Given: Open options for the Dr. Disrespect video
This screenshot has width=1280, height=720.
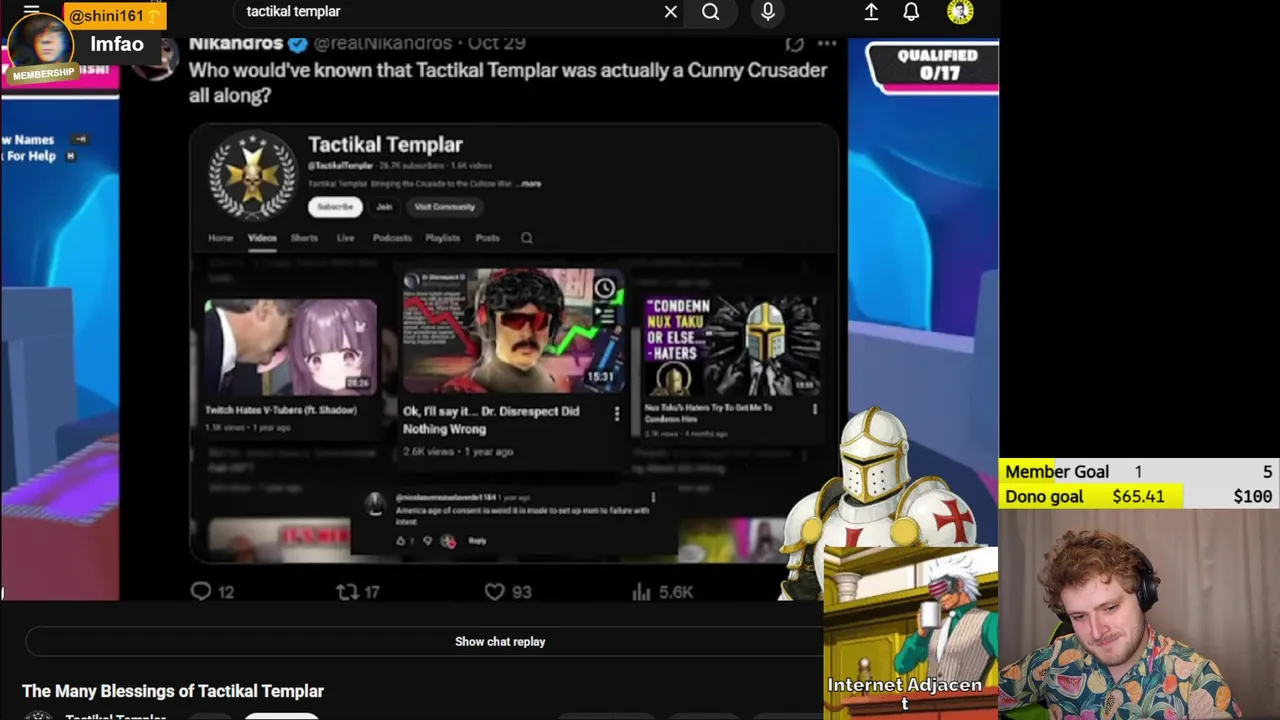Looking at the screenshot, I should pyautogui.click(x=617, y=413).
